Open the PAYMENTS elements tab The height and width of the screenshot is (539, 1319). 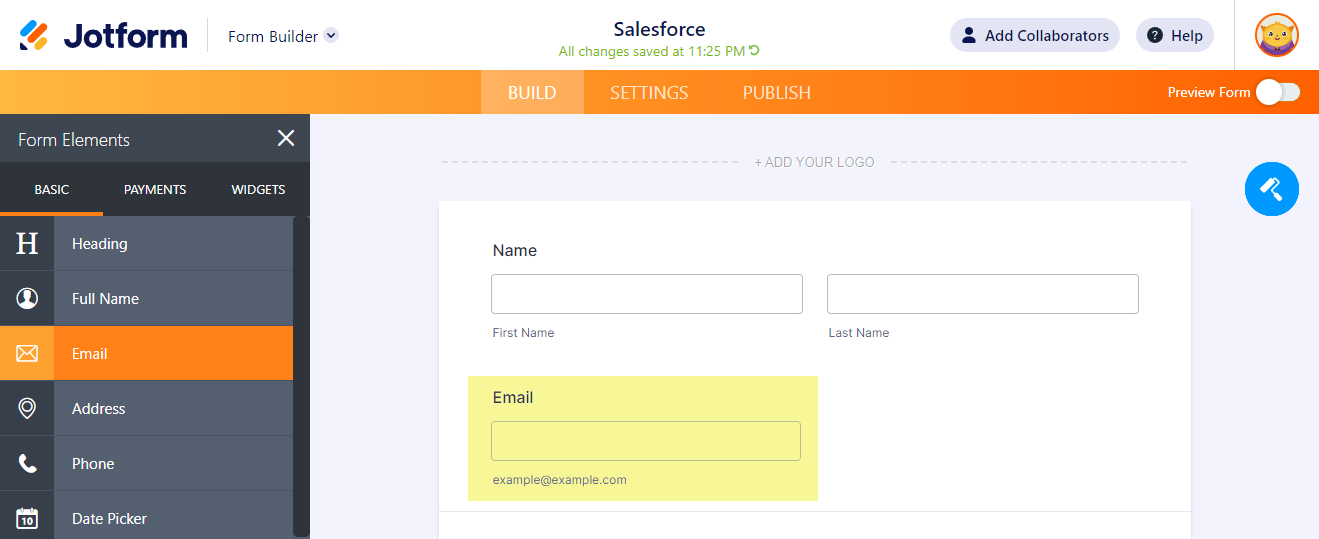[155, 189]
